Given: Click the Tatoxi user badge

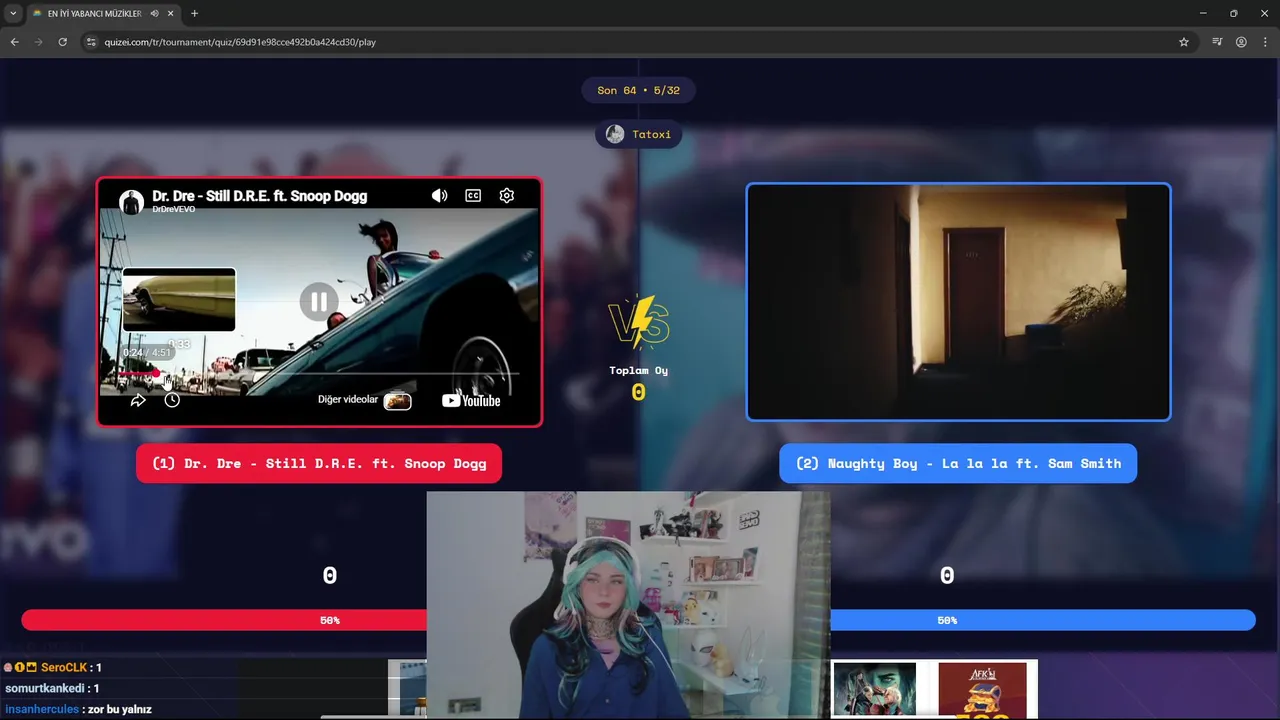Looking at the screenshot, I should pyautogui.click(x=639, y=134).
